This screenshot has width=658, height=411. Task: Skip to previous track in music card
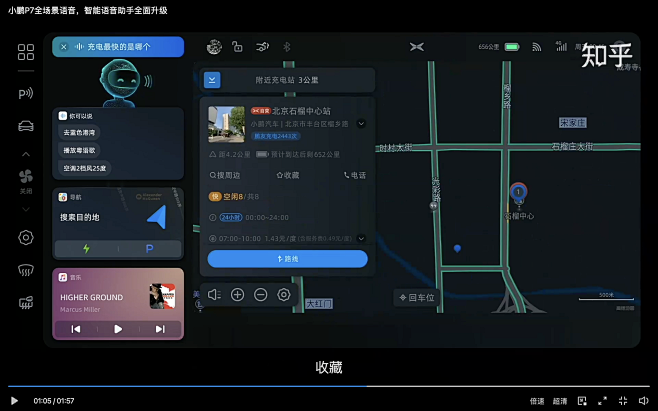pos(76,329)
